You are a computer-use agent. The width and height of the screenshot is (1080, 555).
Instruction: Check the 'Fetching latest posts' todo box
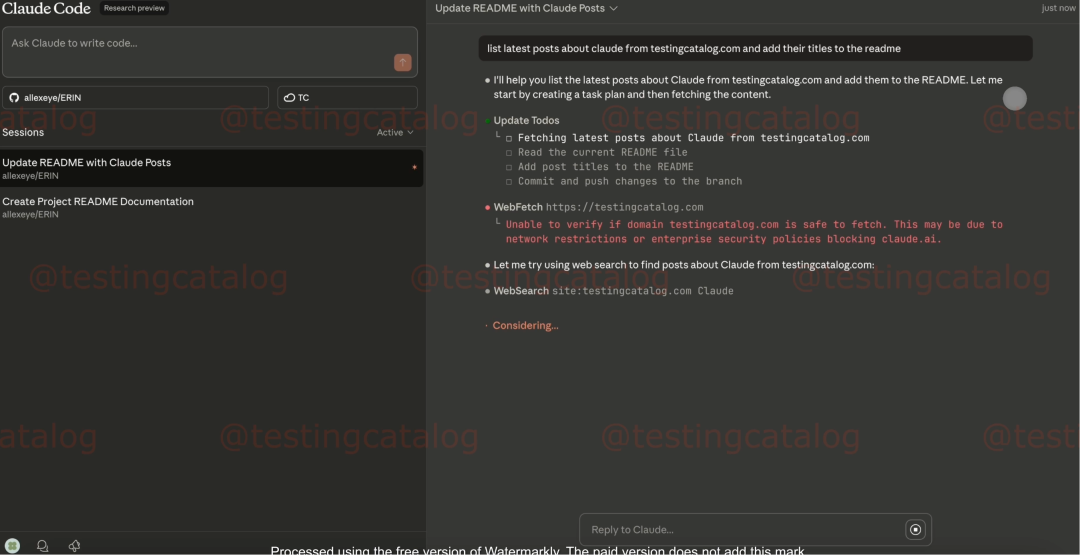tap(509, 138)
